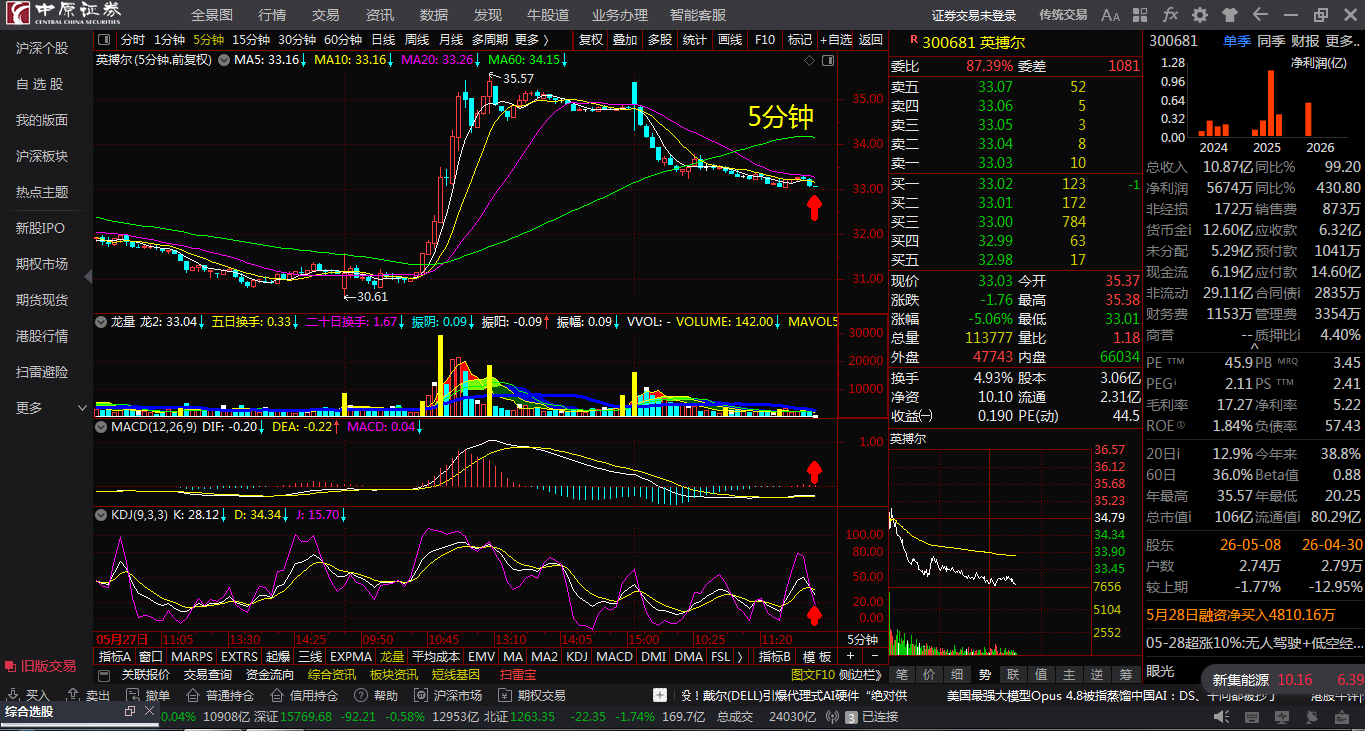1365x731 pixels.
Task: Open 帮助 help
Action: point(376,695)
